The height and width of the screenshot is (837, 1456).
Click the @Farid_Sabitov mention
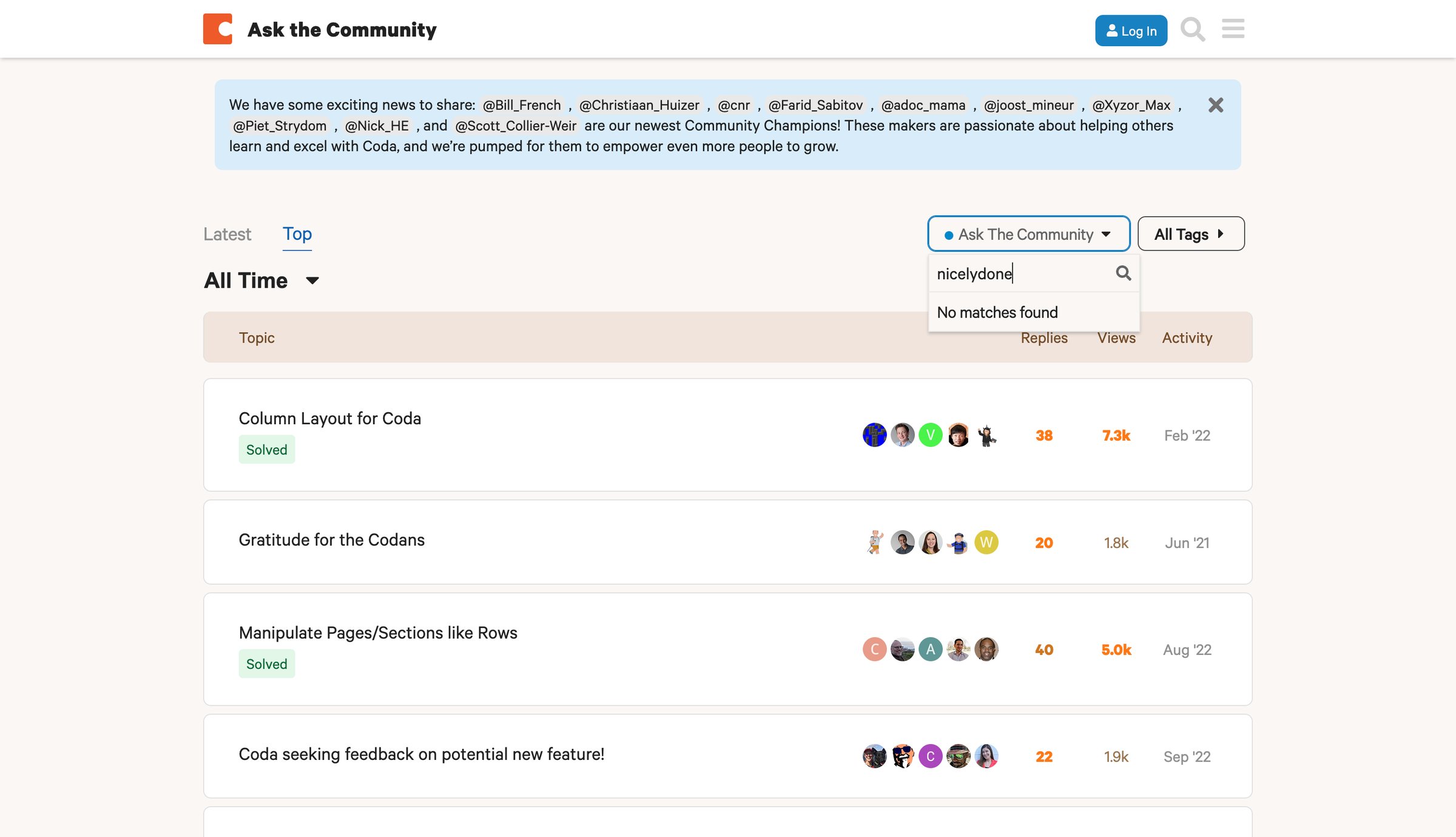[x=815, y=105]
